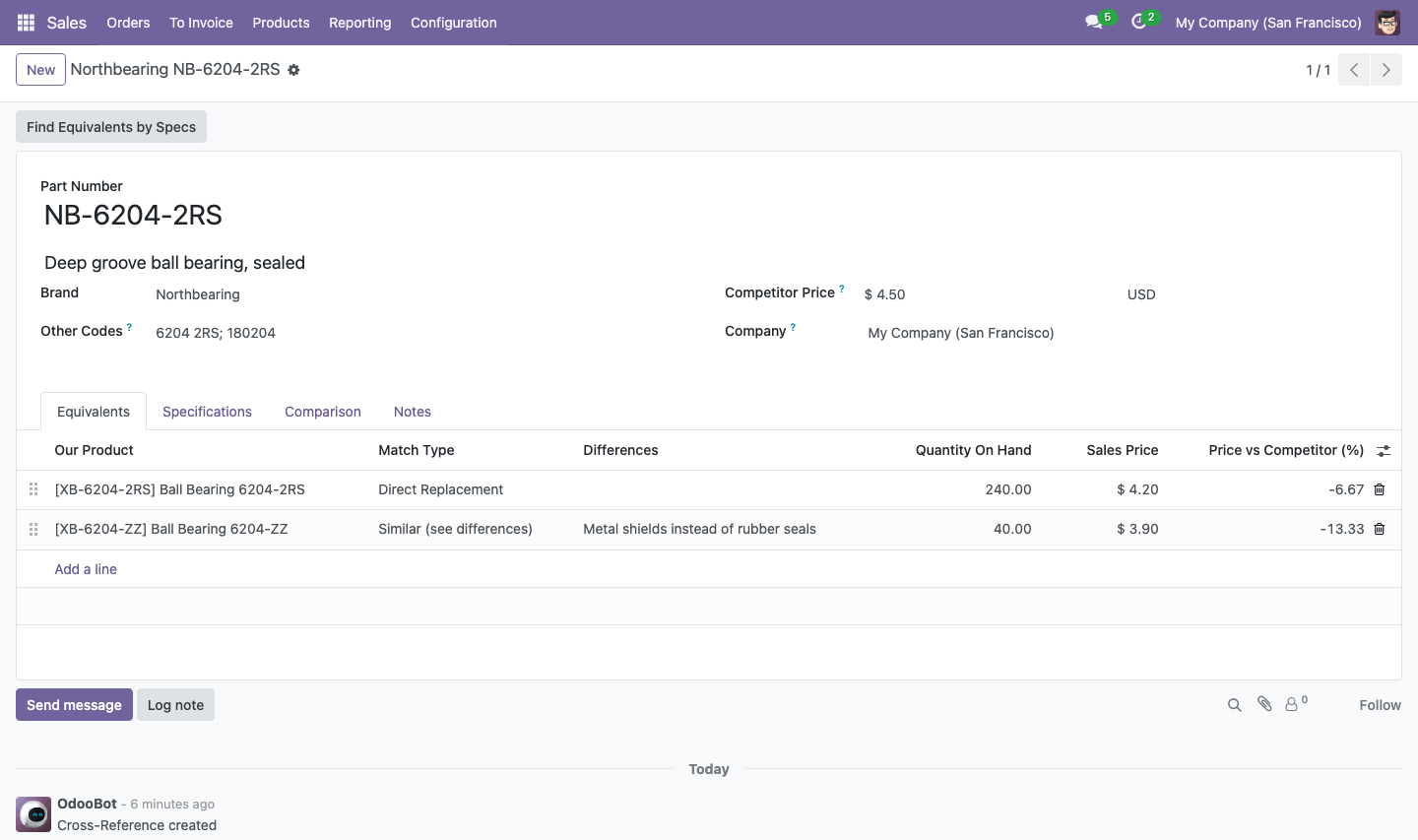Click the Competitor Price field
This screenshot has width=1418, height=840.
(988, 294)
